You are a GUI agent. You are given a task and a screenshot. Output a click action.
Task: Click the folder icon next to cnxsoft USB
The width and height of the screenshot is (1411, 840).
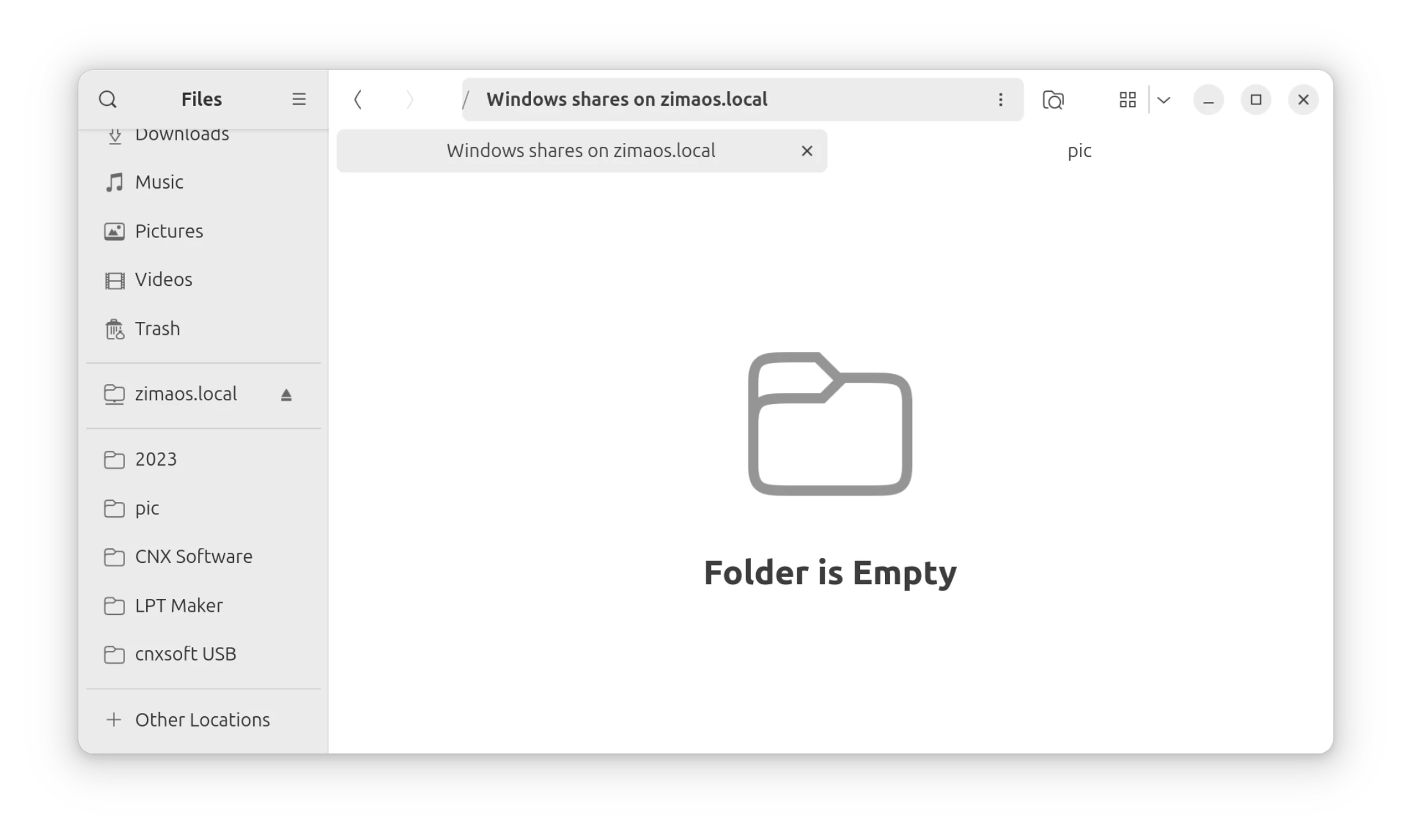point(114,655)
